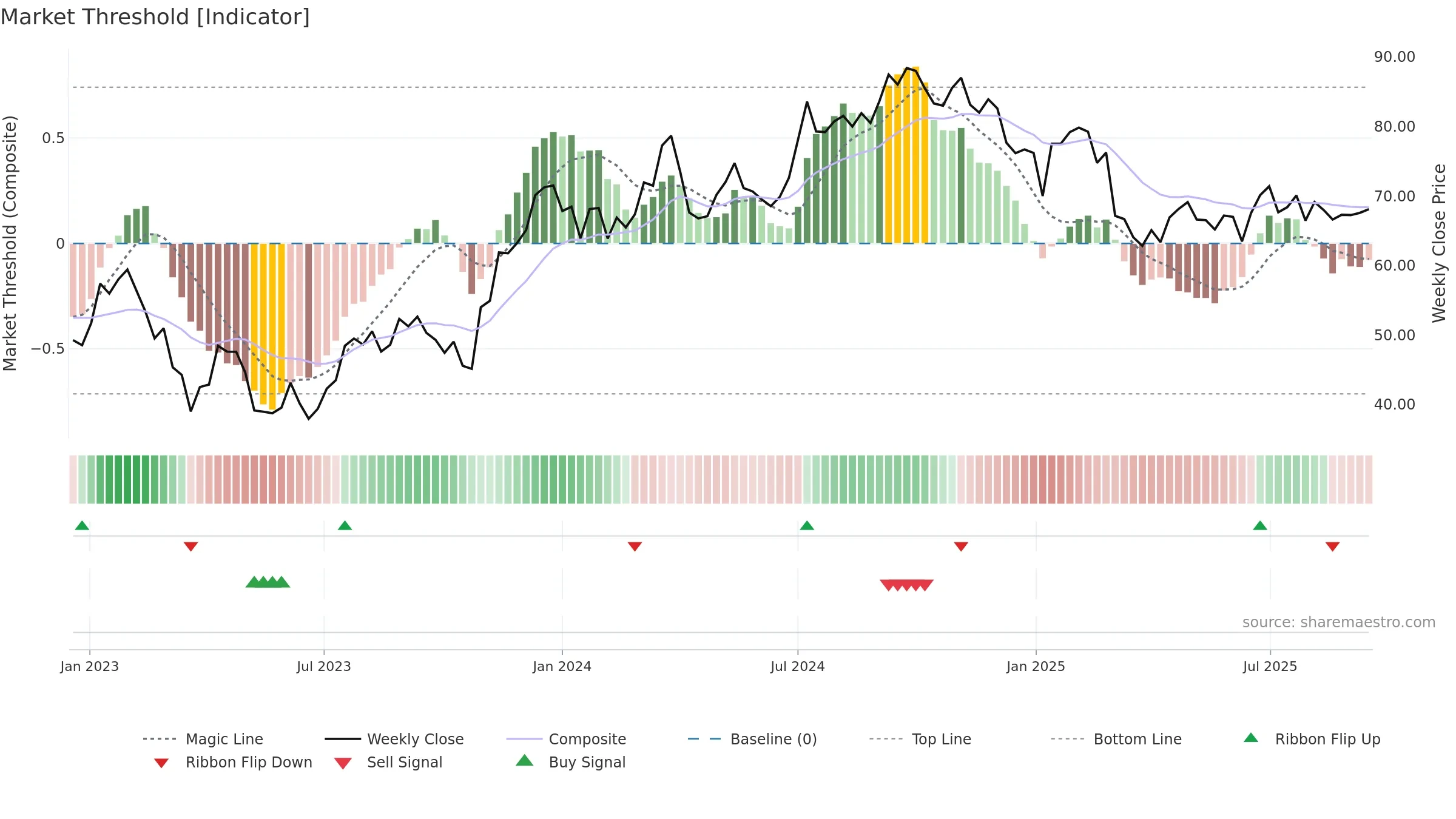
Task: Toggle Ribbon Flip Down legend entry
Action: [233, 763]
